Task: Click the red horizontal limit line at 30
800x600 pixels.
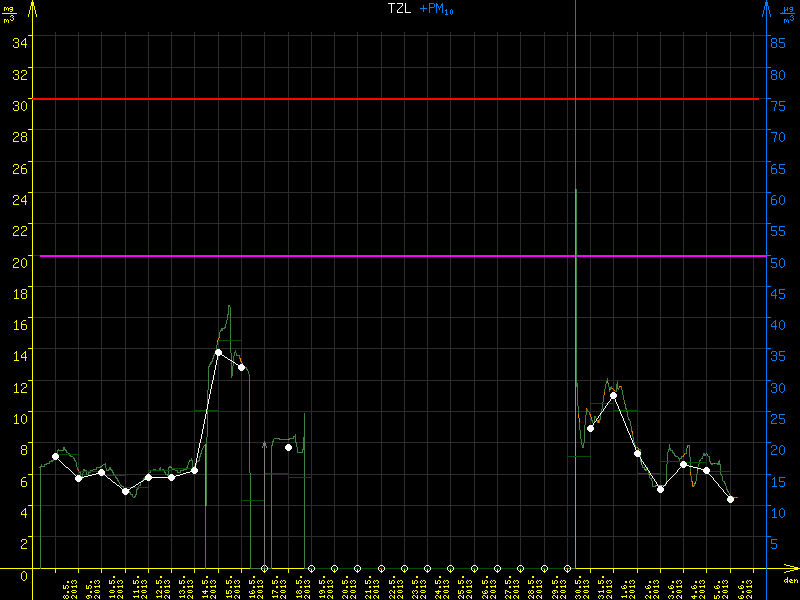Action: point(400,99)
